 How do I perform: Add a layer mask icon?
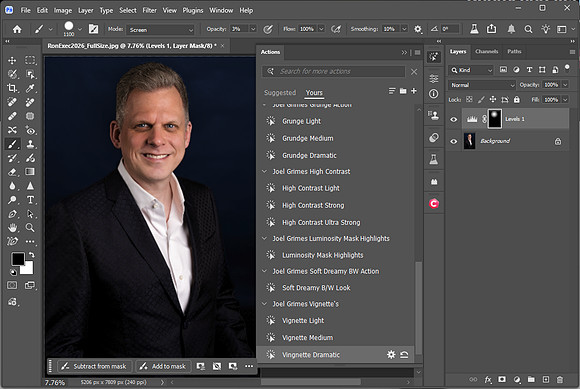[x=502, y=379]
